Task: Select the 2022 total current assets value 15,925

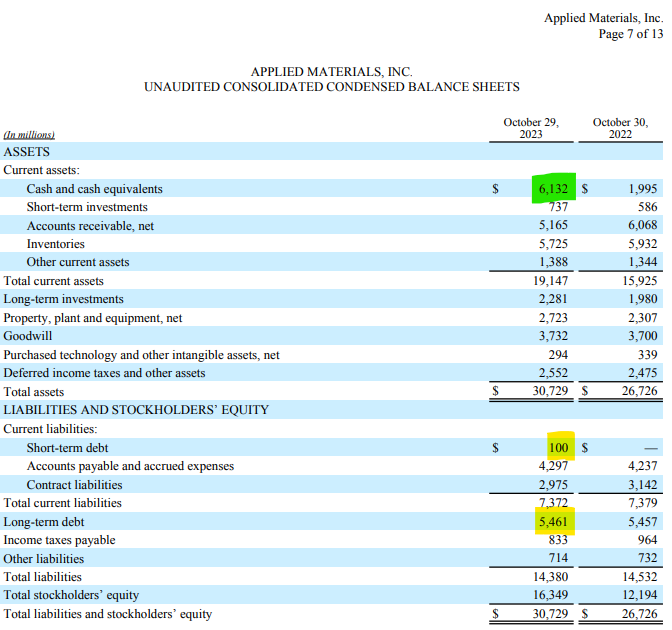Action: click(x=639, y=281)
